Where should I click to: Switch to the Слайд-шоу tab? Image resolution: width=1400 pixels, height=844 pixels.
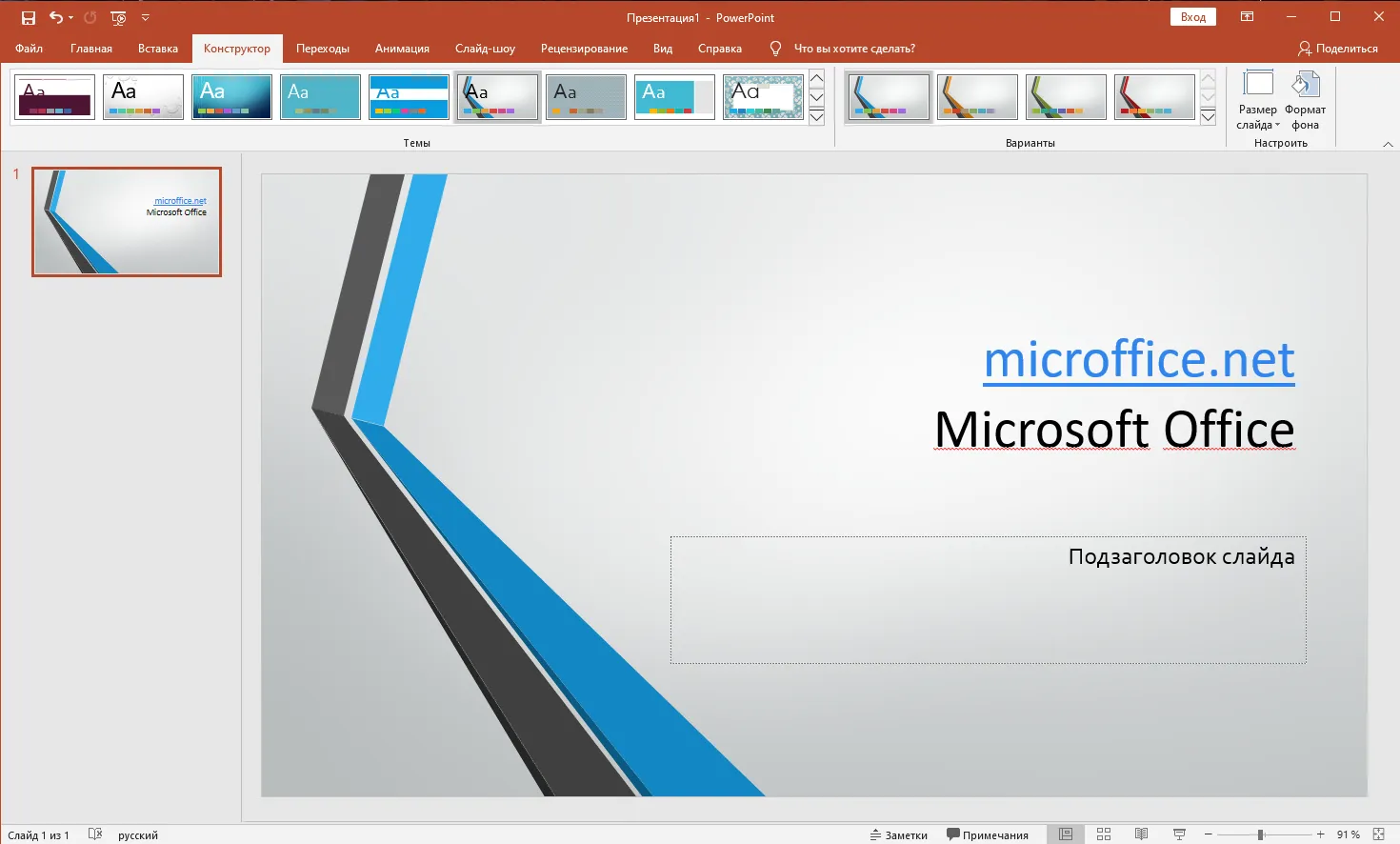(485, 49)
